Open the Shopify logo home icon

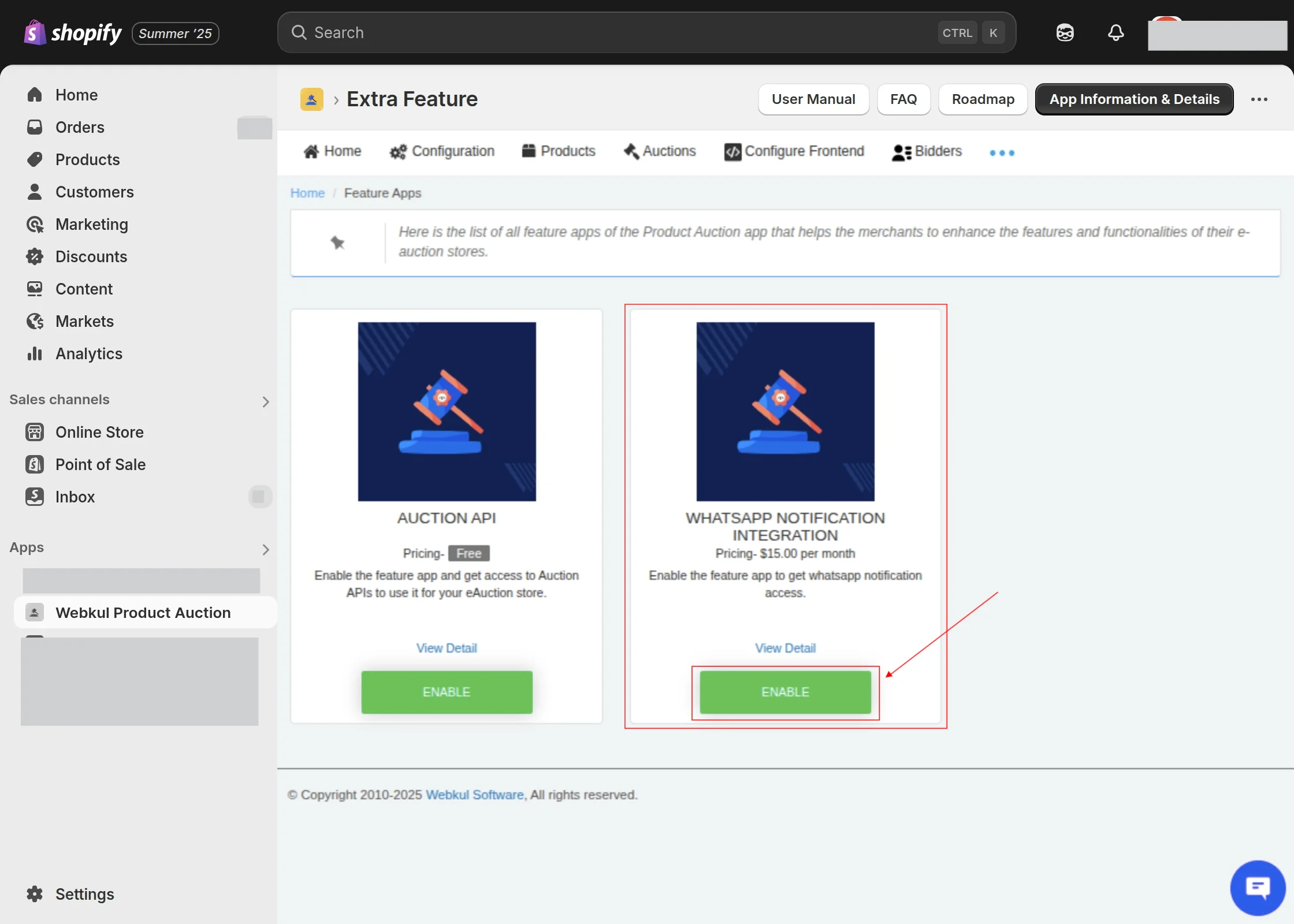(x=35, y=33)
